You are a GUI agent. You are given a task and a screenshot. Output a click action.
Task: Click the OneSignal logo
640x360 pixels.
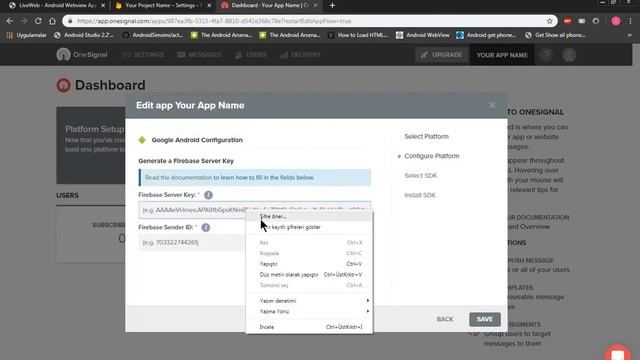tap(82, 54)
